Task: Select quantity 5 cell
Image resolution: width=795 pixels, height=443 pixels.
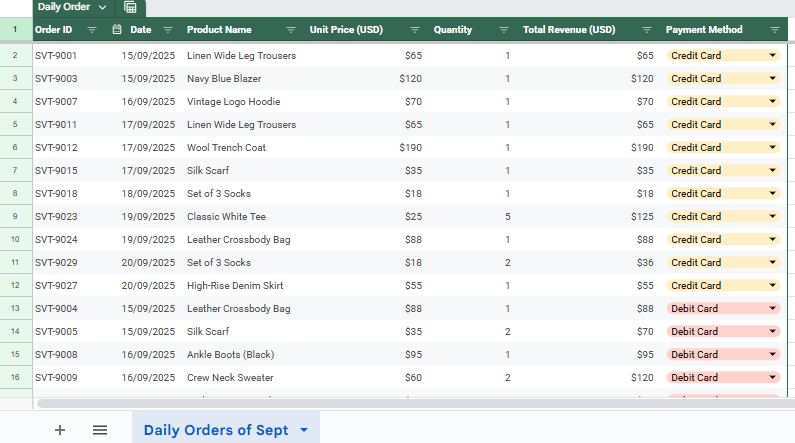Action: click(508, 216)
